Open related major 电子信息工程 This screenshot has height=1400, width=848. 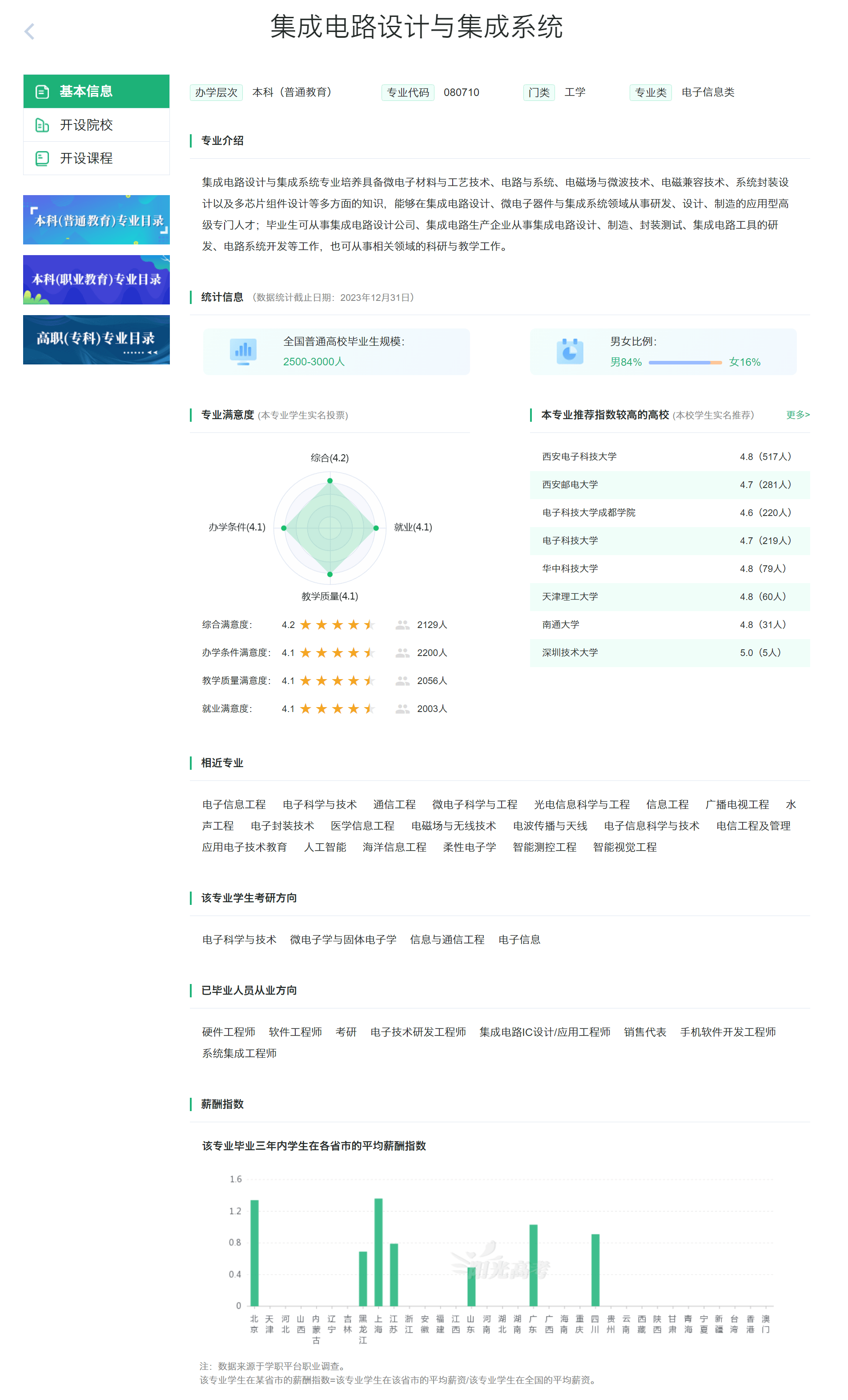click(x=234, y=804)
